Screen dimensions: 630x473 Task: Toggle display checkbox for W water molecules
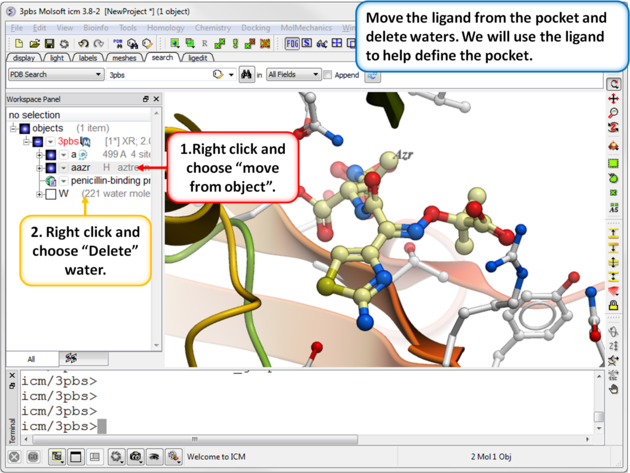50,194
